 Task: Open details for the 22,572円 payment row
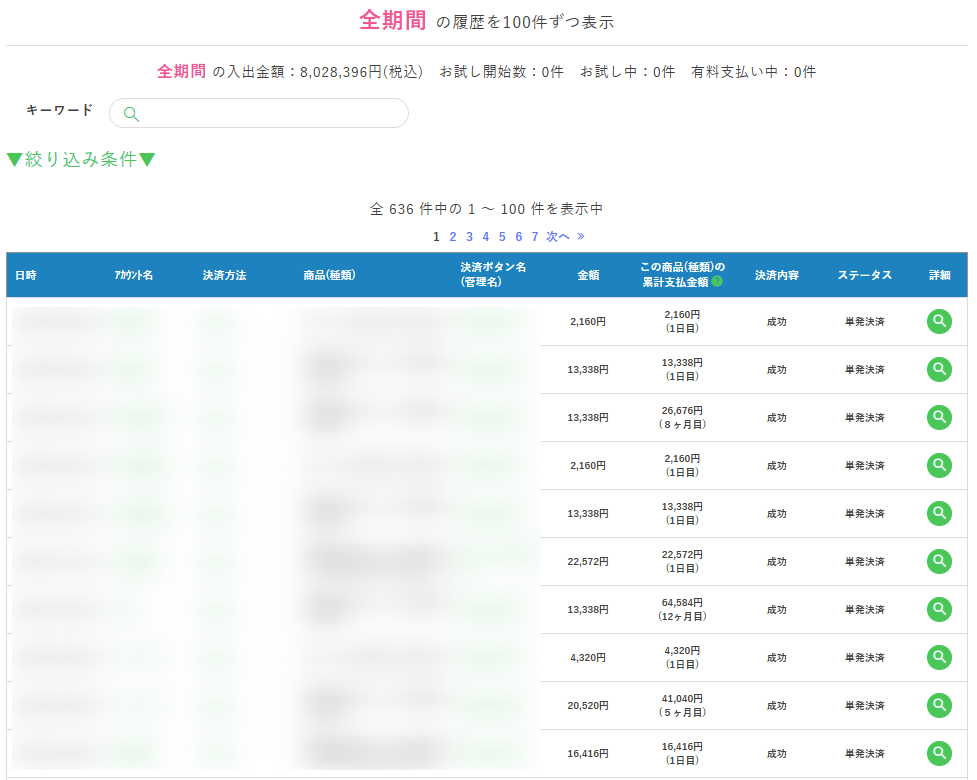[938, 561]
